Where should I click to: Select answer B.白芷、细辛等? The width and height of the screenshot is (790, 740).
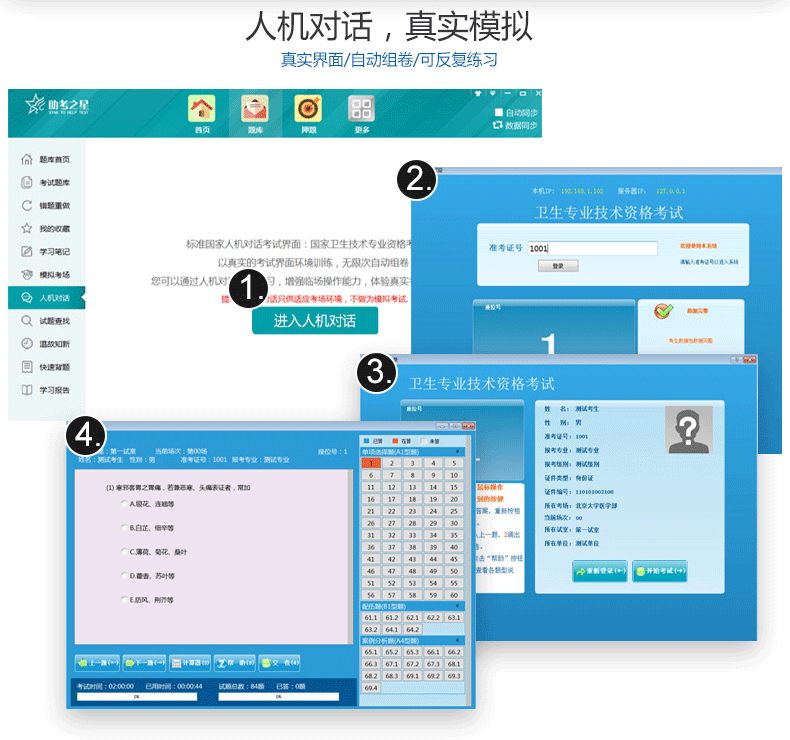tap(124, 528)
